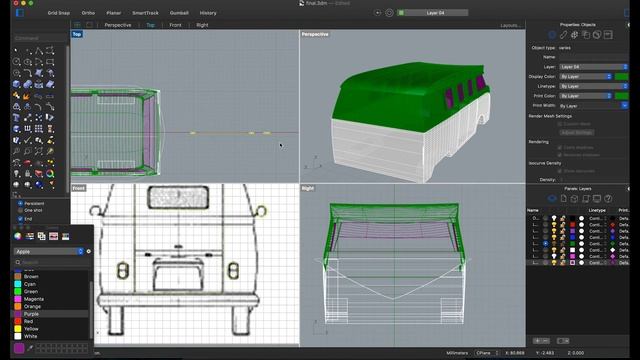The width and height of the screenshot is (640, 360).
Task: Click the padlock Lock objects tool
Action: [28, 173]
